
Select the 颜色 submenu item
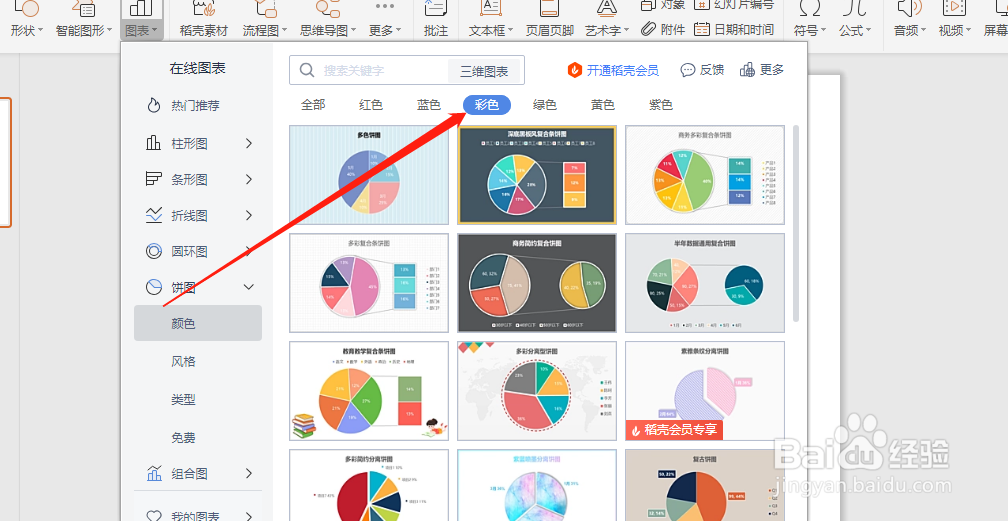pos(198,323)
